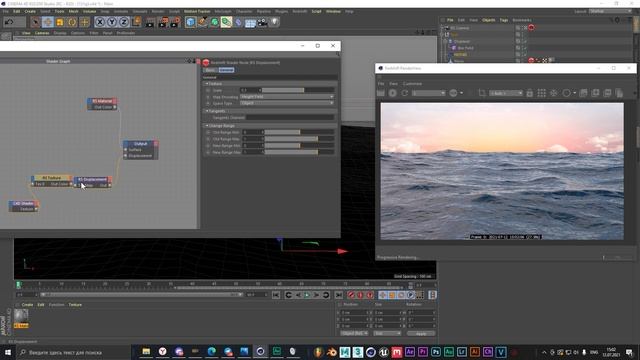Image resolution: width=640 pixels, height=360 pixels.
Task: Click the snapshot save icon in RenderView
Action: (x=583, y=93)
